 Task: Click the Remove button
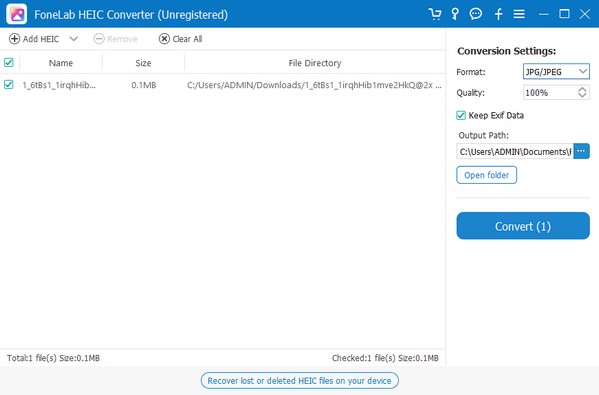click(x=115, y=39)
